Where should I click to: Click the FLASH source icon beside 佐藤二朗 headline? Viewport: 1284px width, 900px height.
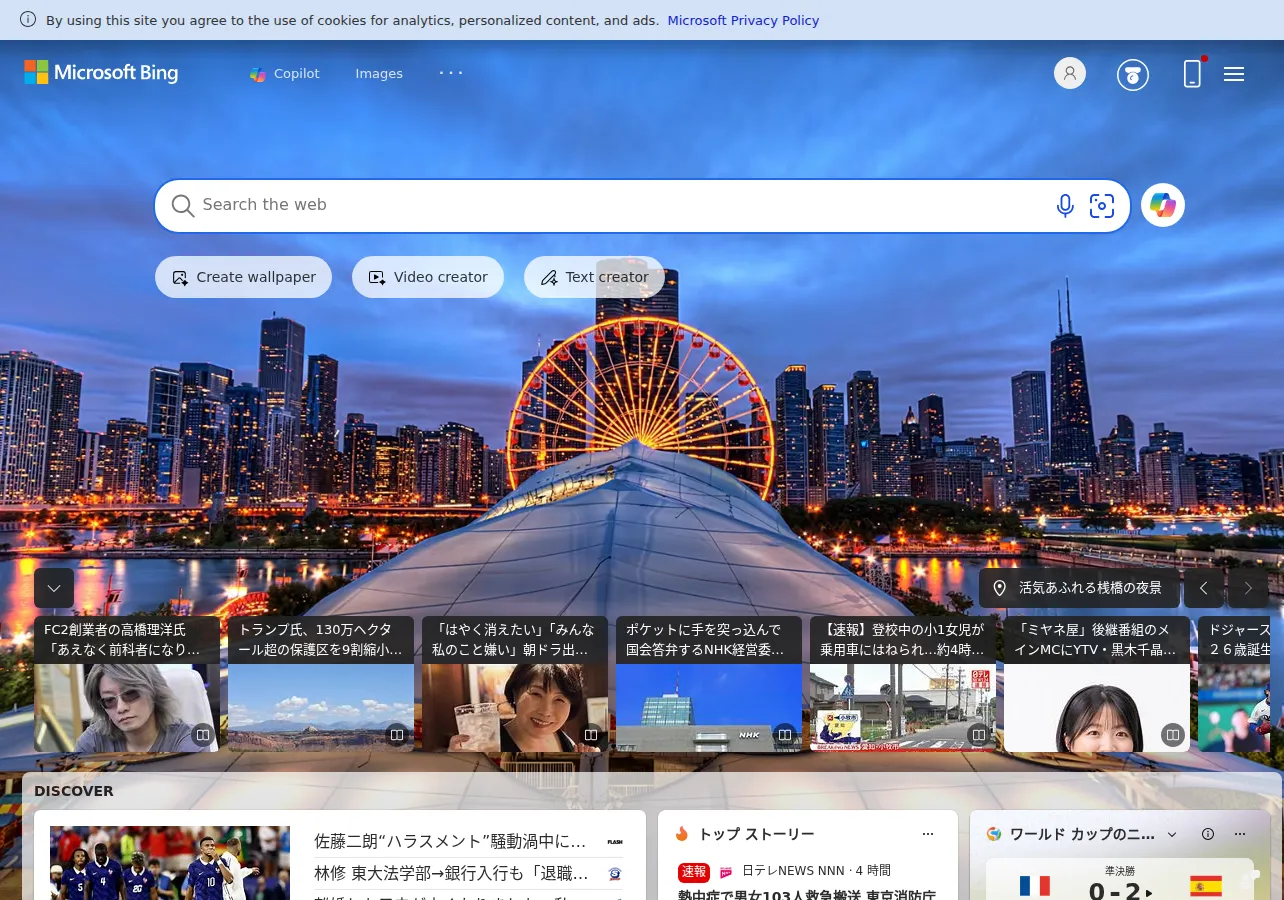tap(615, 842)
